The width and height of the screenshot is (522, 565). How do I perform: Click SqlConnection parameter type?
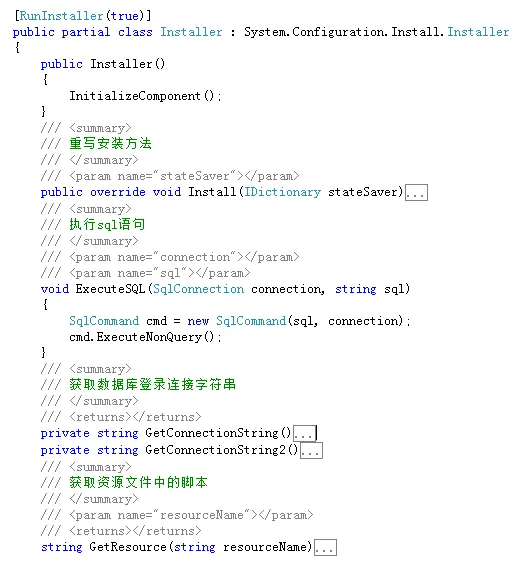198,289
